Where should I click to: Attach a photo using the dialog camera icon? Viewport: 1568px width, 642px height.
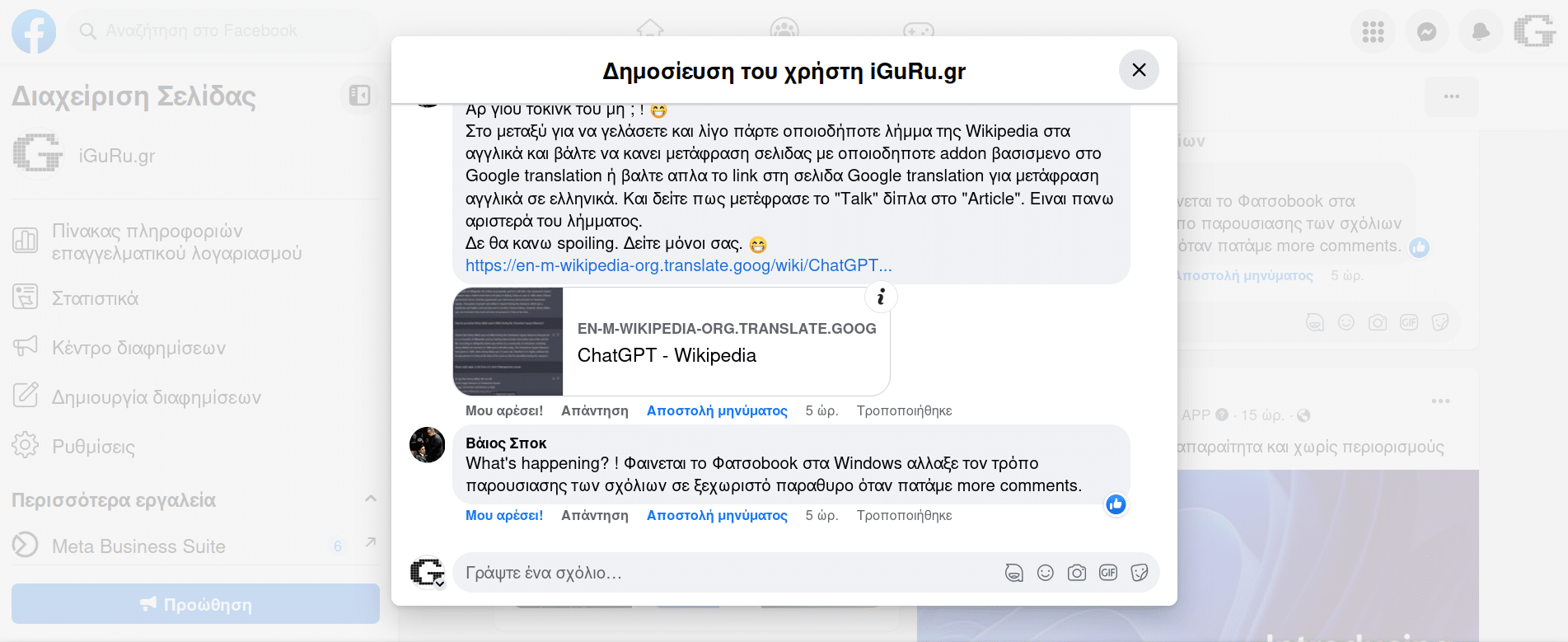1077,573
